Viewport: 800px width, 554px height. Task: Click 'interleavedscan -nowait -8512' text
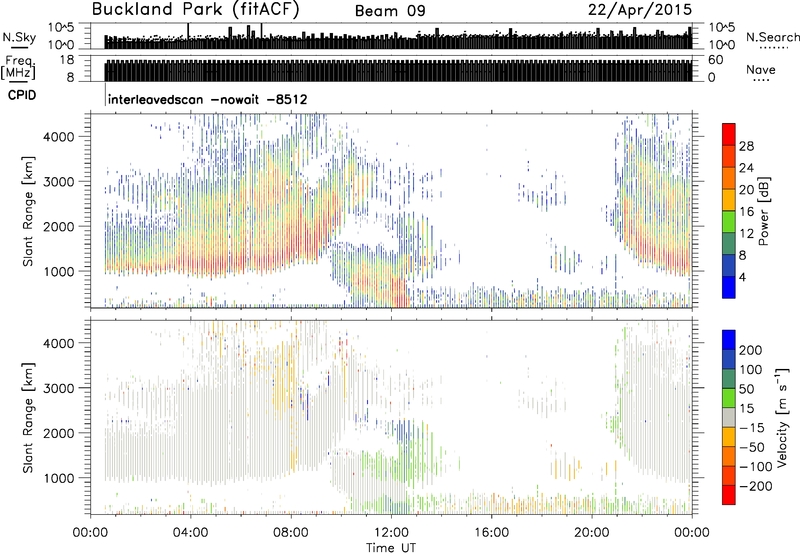click(x=208, y=99)
